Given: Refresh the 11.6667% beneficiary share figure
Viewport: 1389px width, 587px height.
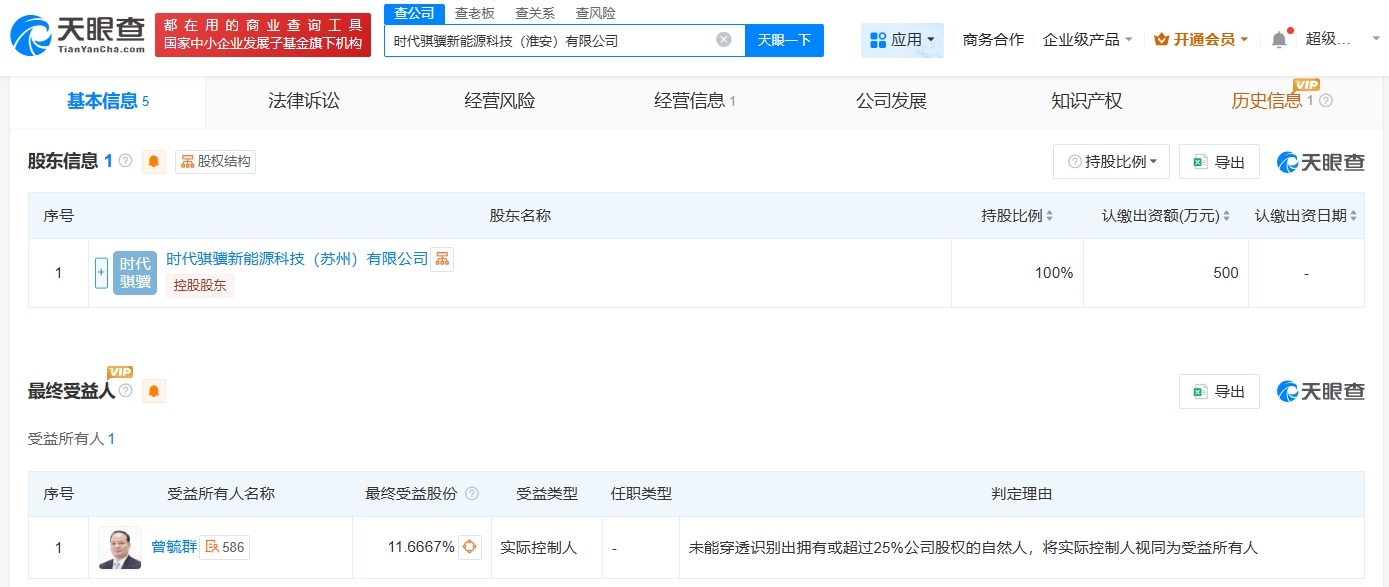Looking at the screenshot, I should coord(468,547).
